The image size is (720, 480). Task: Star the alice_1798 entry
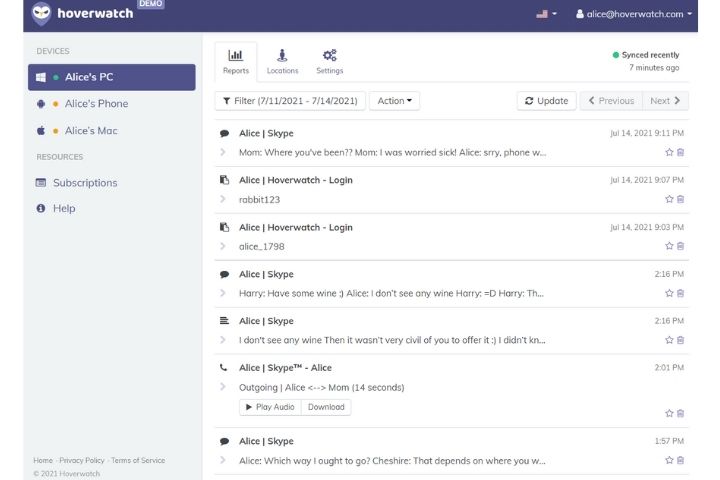click(x=669, y=246)
